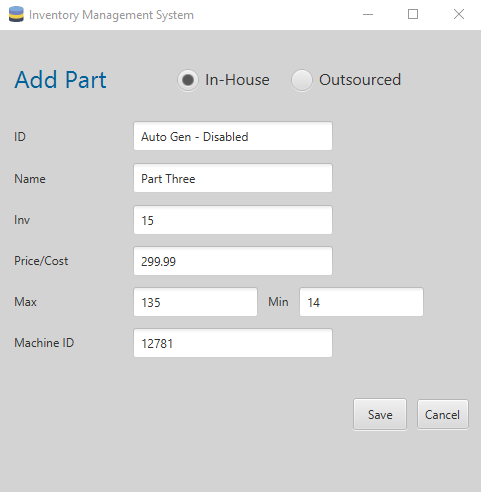
Task: Click the Inv field with value 15
Action: click(x=233, y=220)
